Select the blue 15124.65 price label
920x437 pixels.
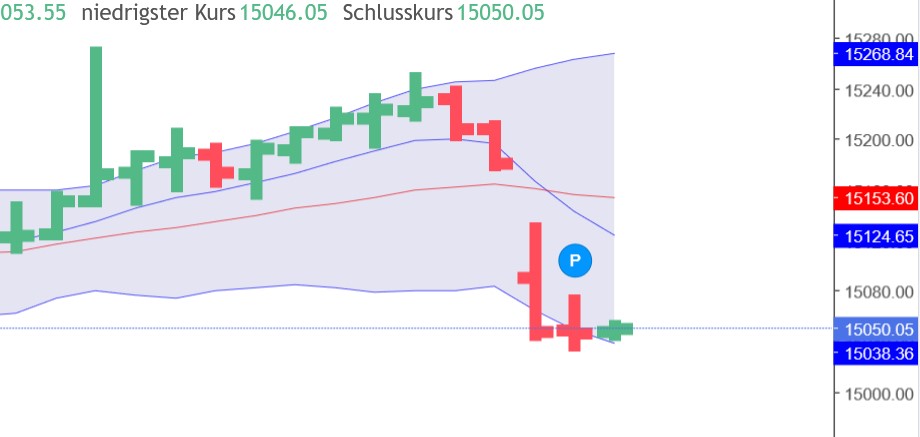pos(879,237)
